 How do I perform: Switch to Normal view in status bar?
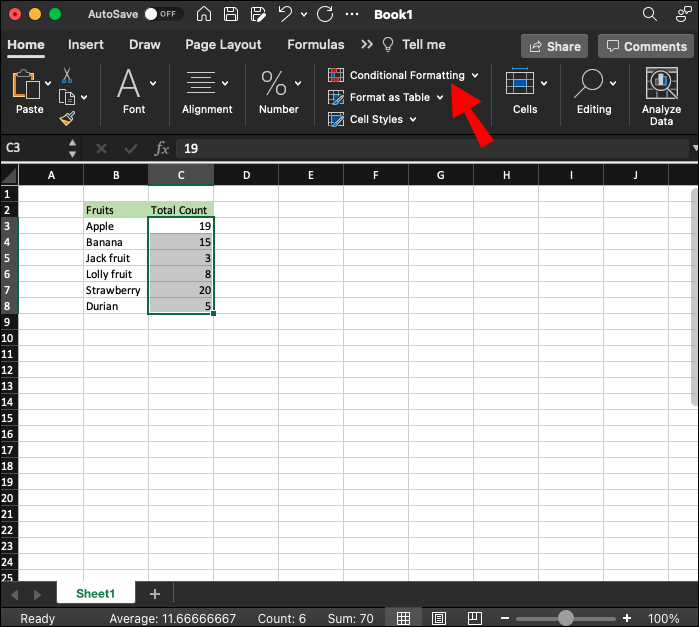402,618
